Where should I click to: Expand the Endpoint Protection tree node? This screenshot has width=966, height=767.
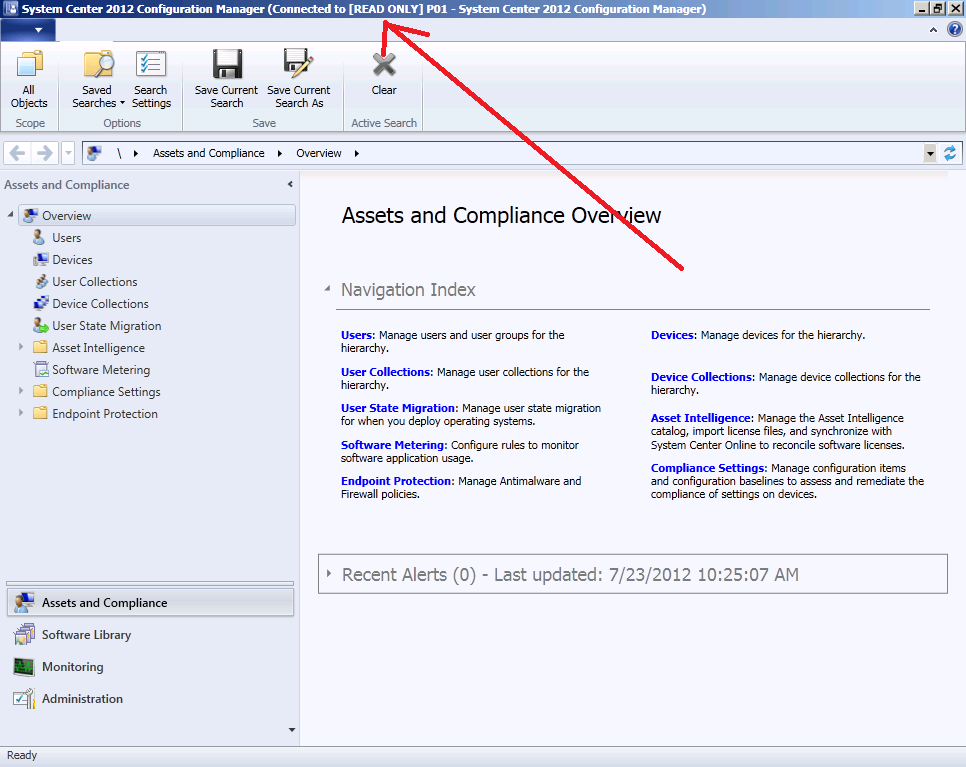pyautogui.click(x=21, y=413)
